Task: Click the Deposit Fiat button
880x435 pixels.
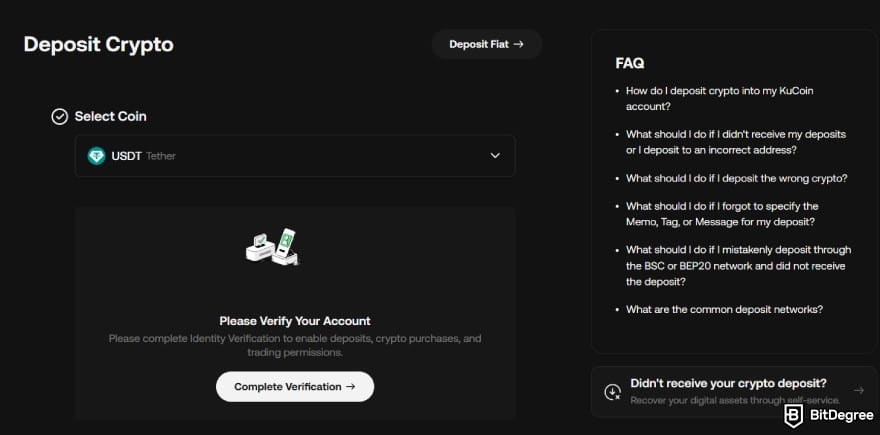Action: [487, 44]
